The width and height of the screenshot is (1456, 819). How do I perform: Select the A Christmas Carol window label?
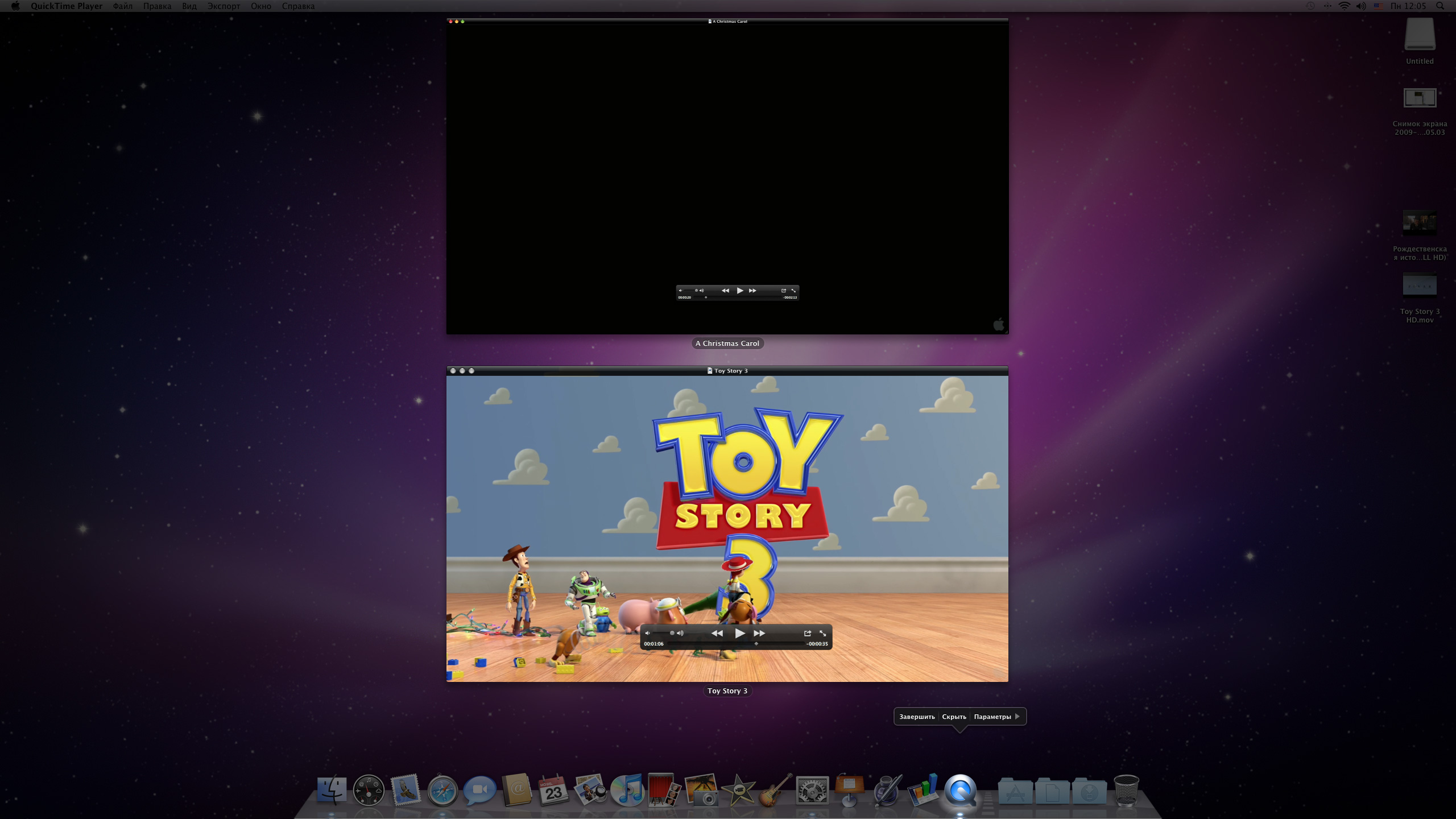727,344
